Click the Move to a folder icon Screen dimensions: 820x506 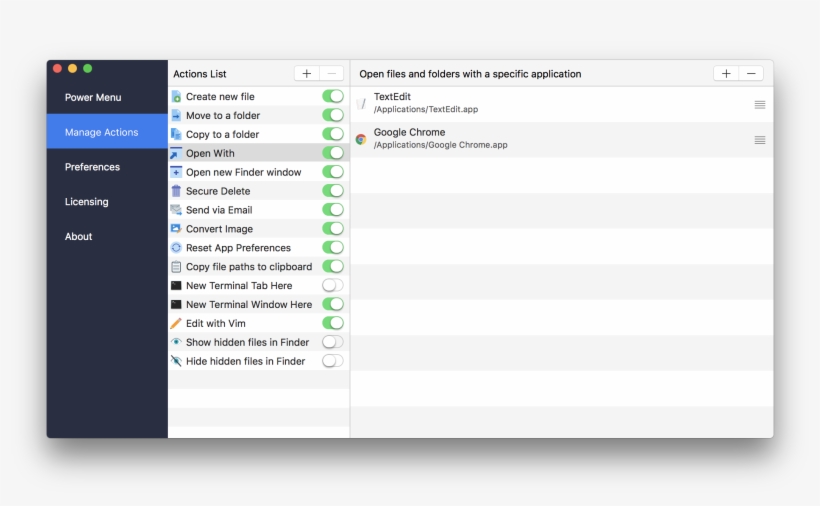click(x=176, y=116)
